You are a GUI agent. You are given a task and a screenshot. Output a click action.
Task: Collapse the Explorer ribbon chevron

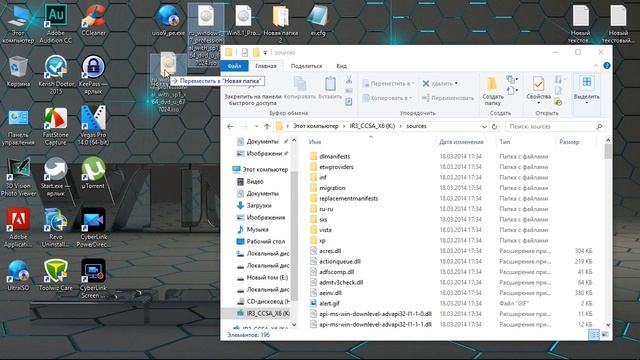pyautogui.click(x=596, y=65)
